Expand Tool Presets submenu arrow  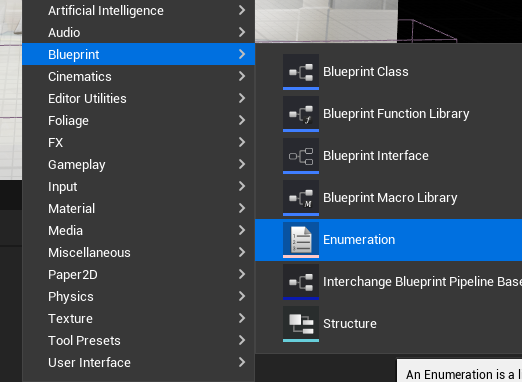242,340
